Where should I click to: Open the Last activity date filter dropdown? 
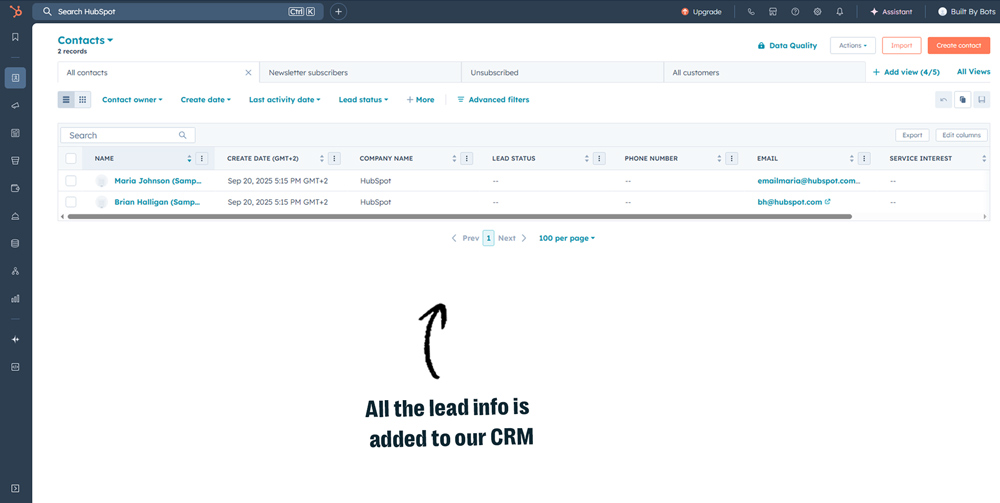tap(284, 99)
